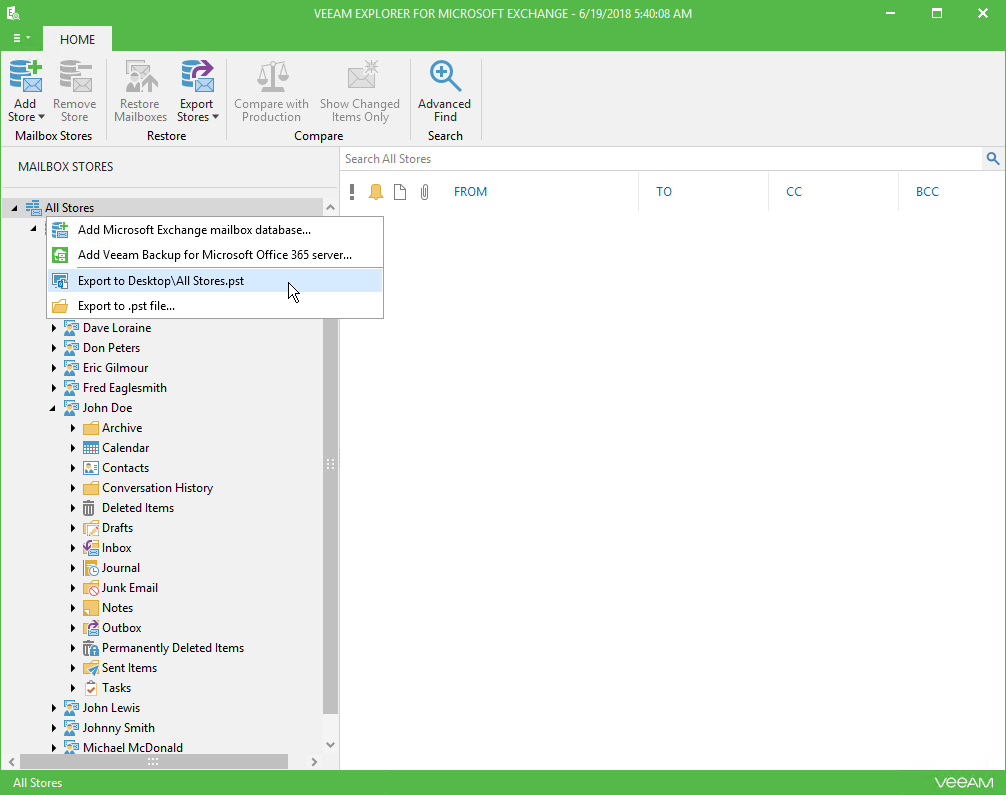Expand the Eric Gilmour mailbox
1006x795 pixels.
click(x=54, y=368)
